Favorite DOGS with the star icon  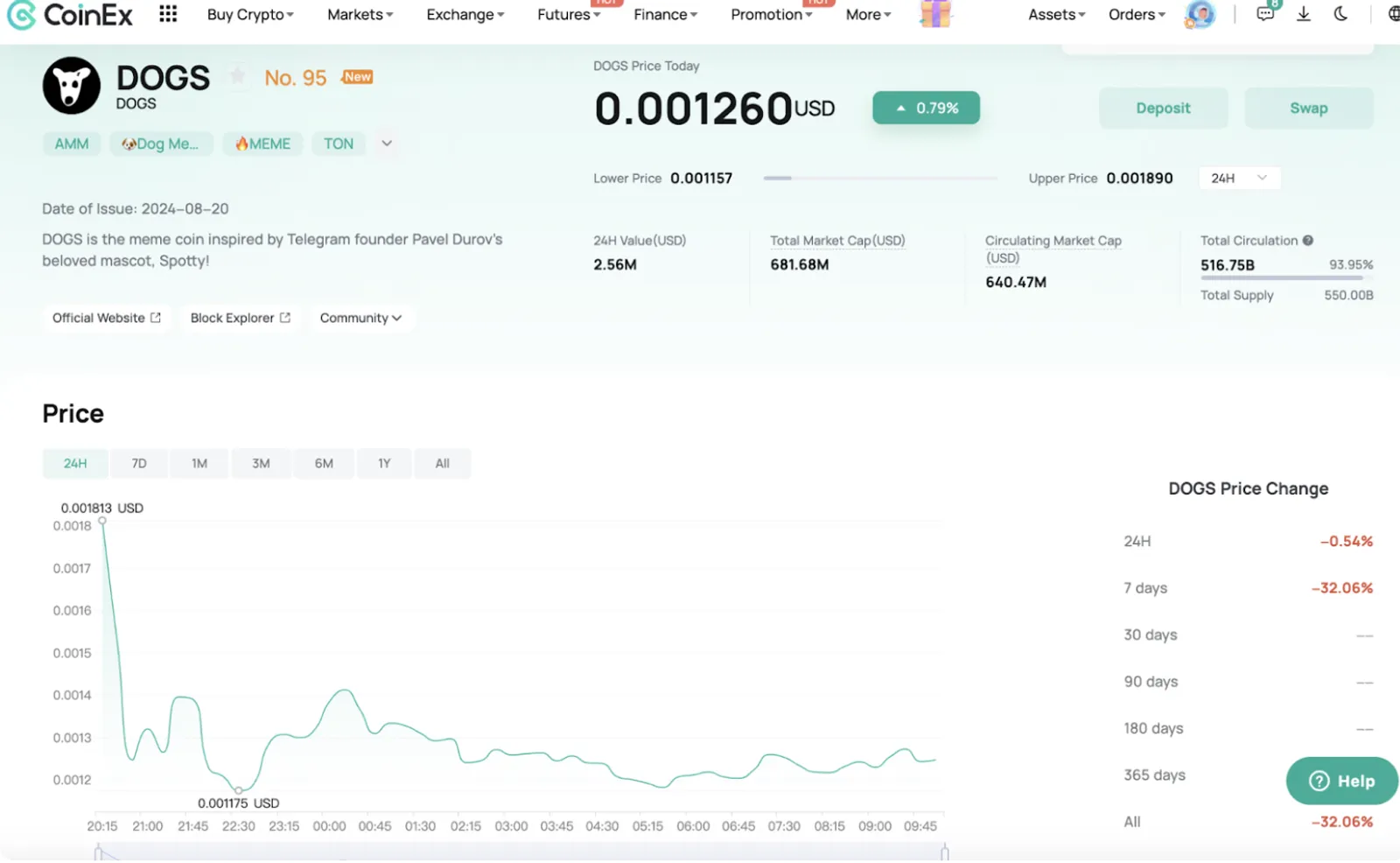(x=237, y=76)
